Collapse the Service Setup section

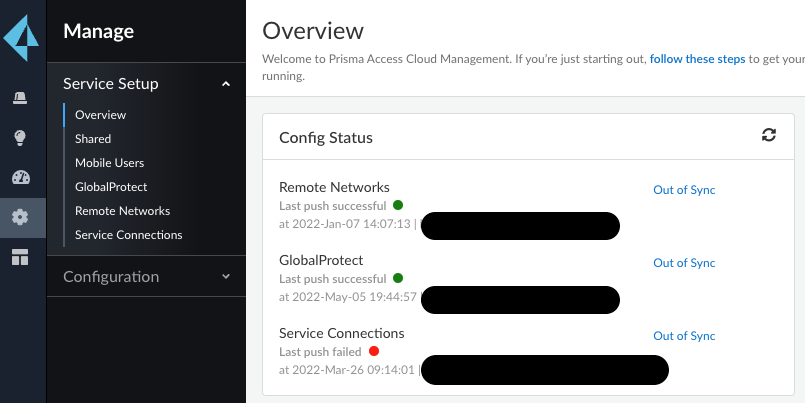[226, 84]
